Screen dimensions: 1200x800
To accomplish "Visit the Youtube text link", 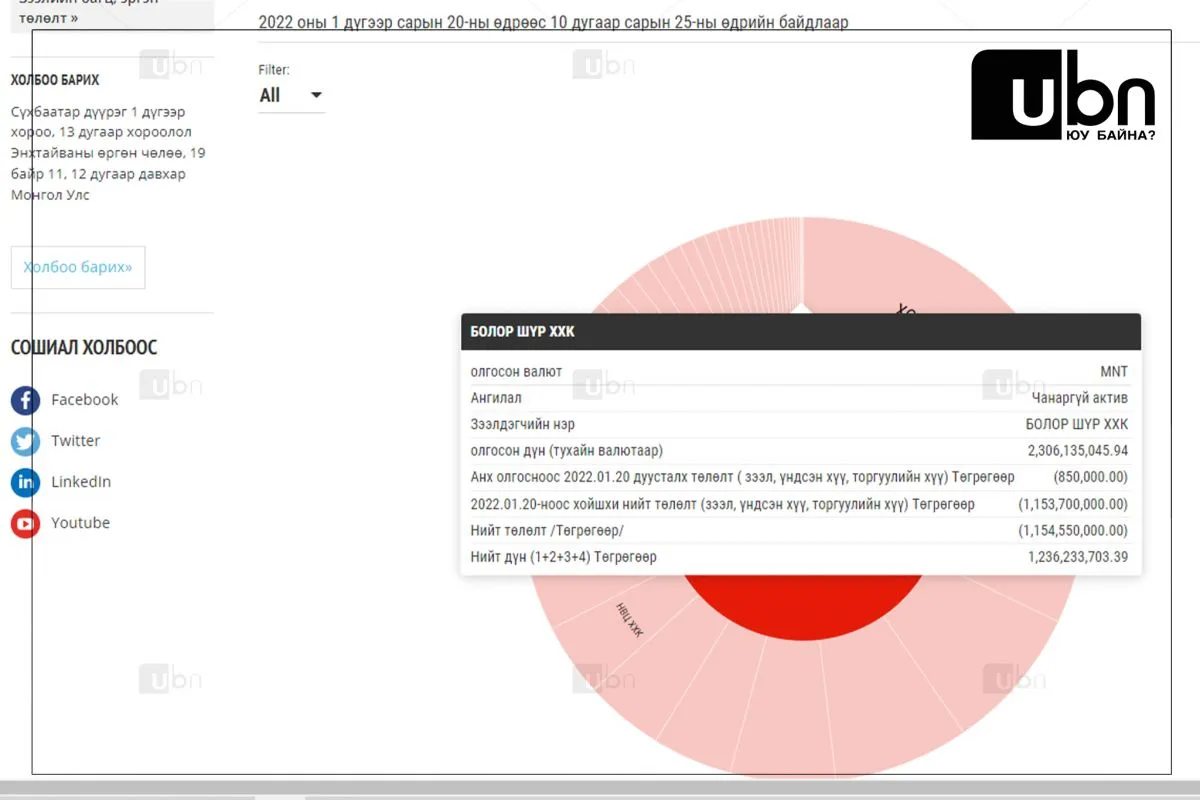I will 81,523.
